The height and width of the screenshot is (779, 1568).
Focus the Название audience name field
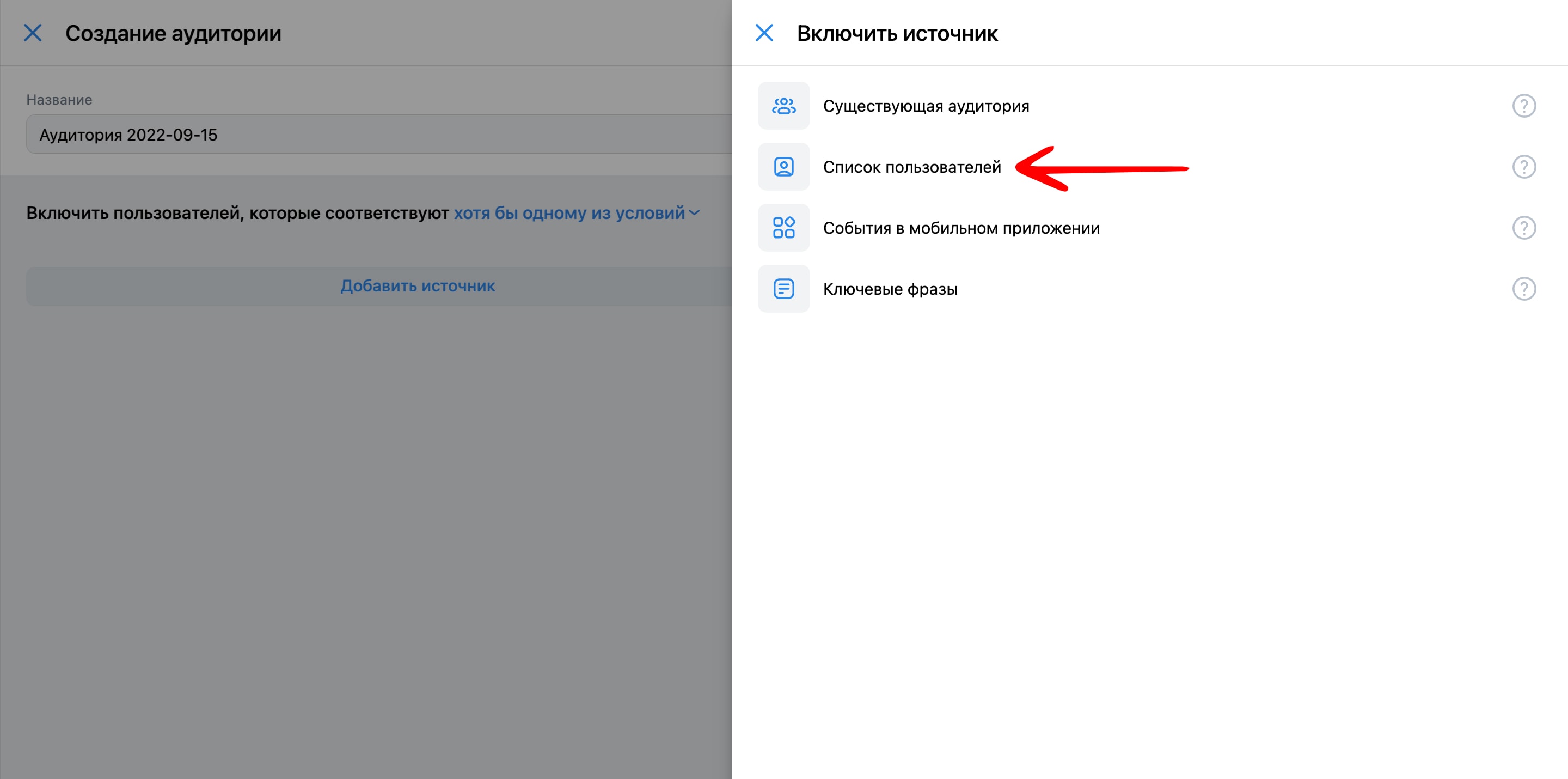[x=378, y=134]
